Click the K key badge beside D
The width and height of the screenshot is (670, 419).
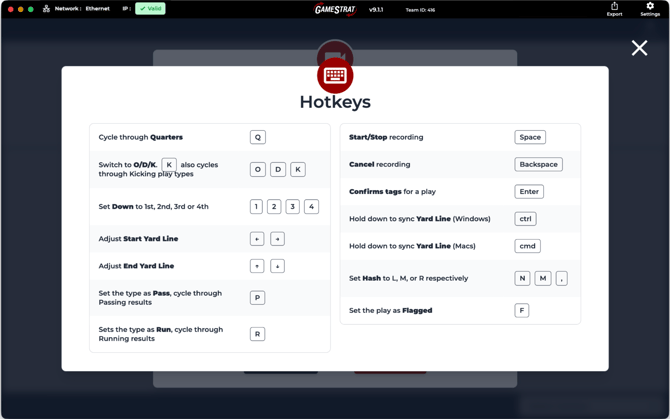[298, 170]
